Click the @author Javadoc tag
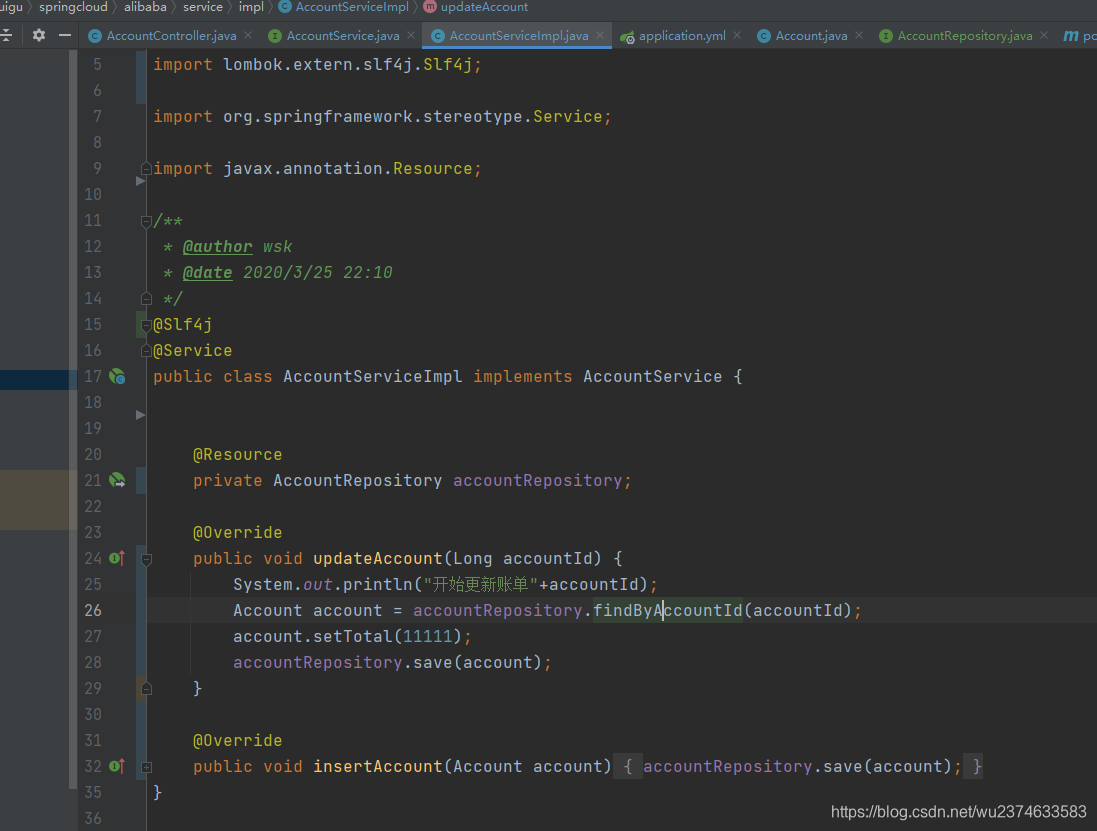The image size is (1097, 831). coord(217,247)
